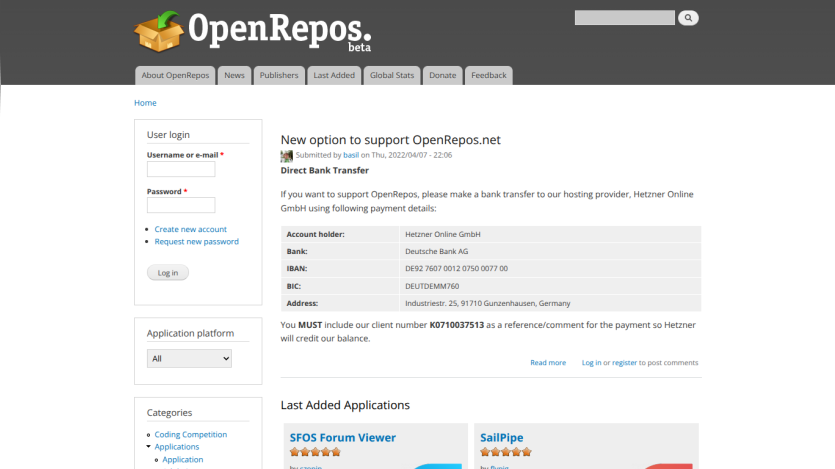Open the Donate tab
Screen dimensions: 835x469
[x=443, y=76]
